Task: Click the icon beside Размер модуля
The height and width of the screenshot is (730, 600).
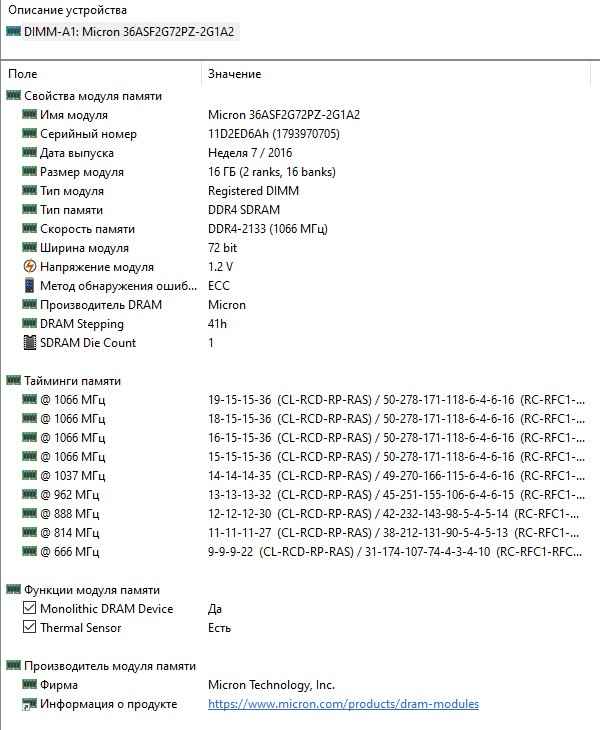Action: tap(29, 171)
